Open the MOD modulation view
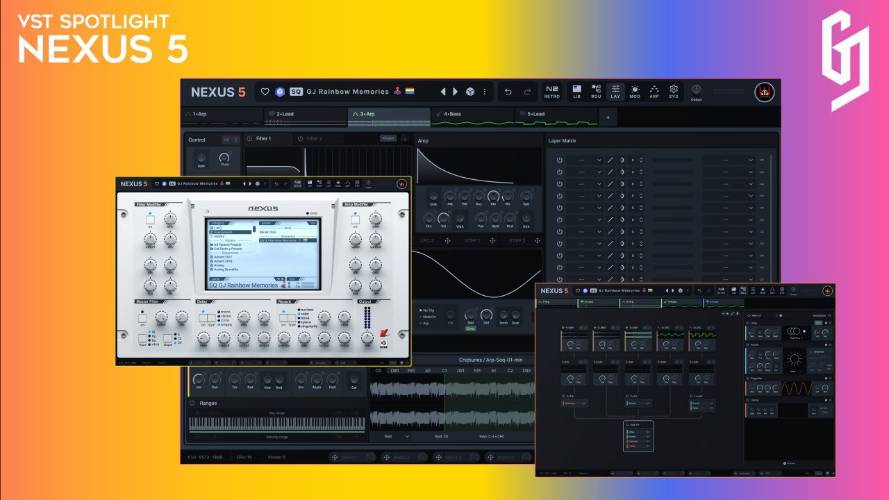 point(634,92)
